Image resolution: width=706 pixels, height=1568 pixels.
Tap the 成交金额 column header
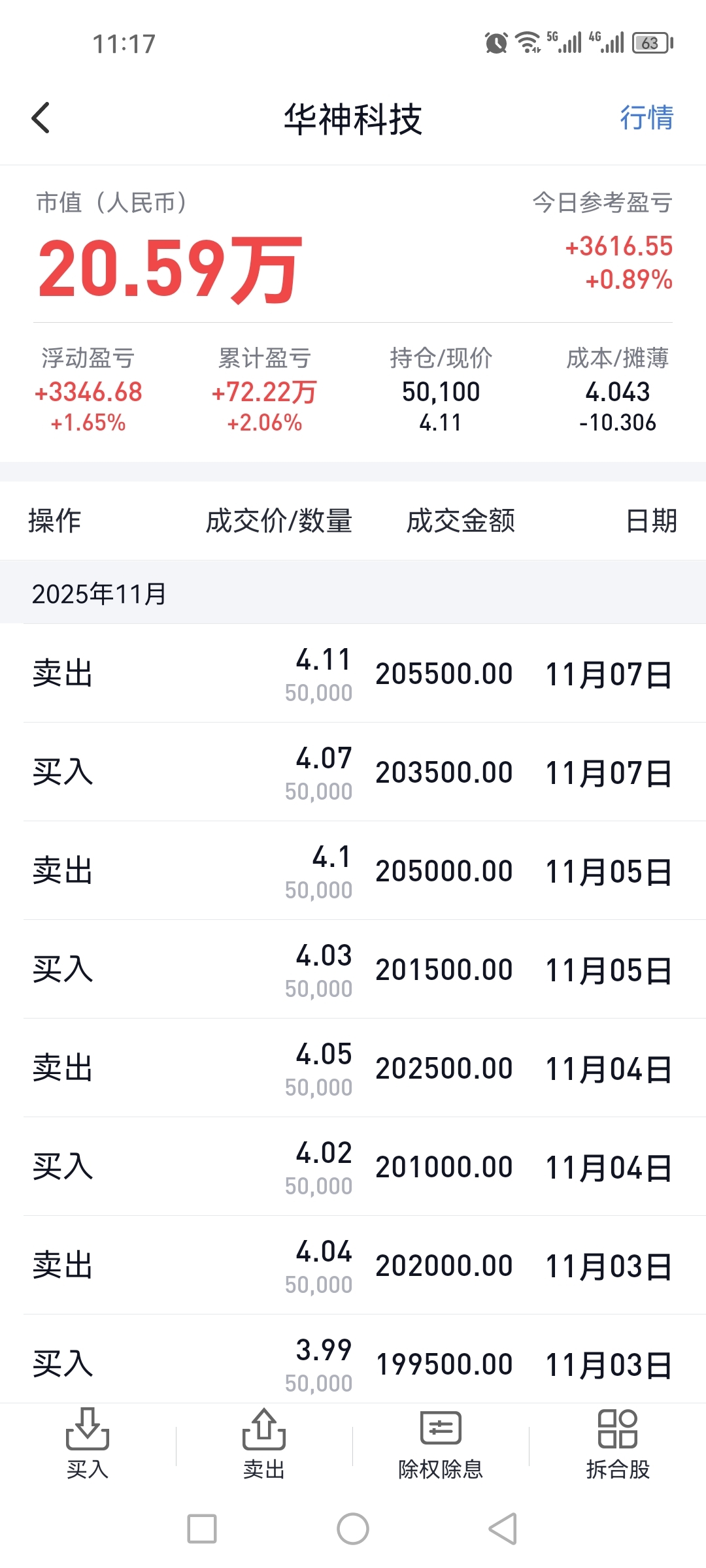(x=460, y=521)
